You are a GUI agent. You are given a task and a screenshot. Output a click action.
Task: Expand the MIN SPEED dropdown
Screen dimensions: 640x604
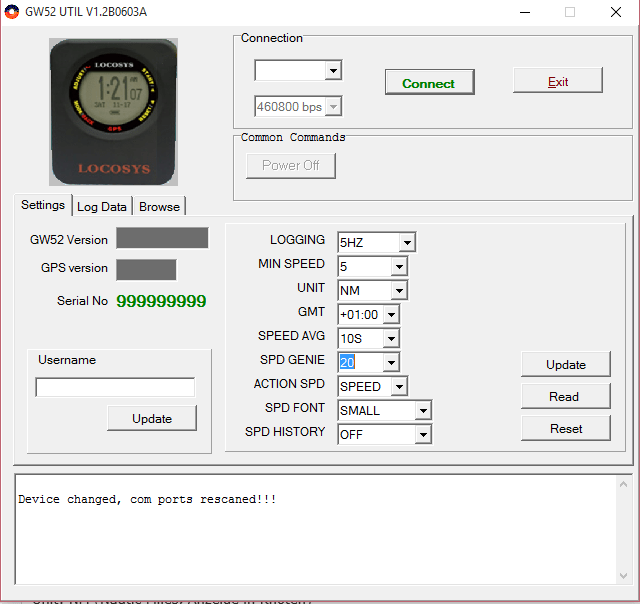tap(399, 267)
